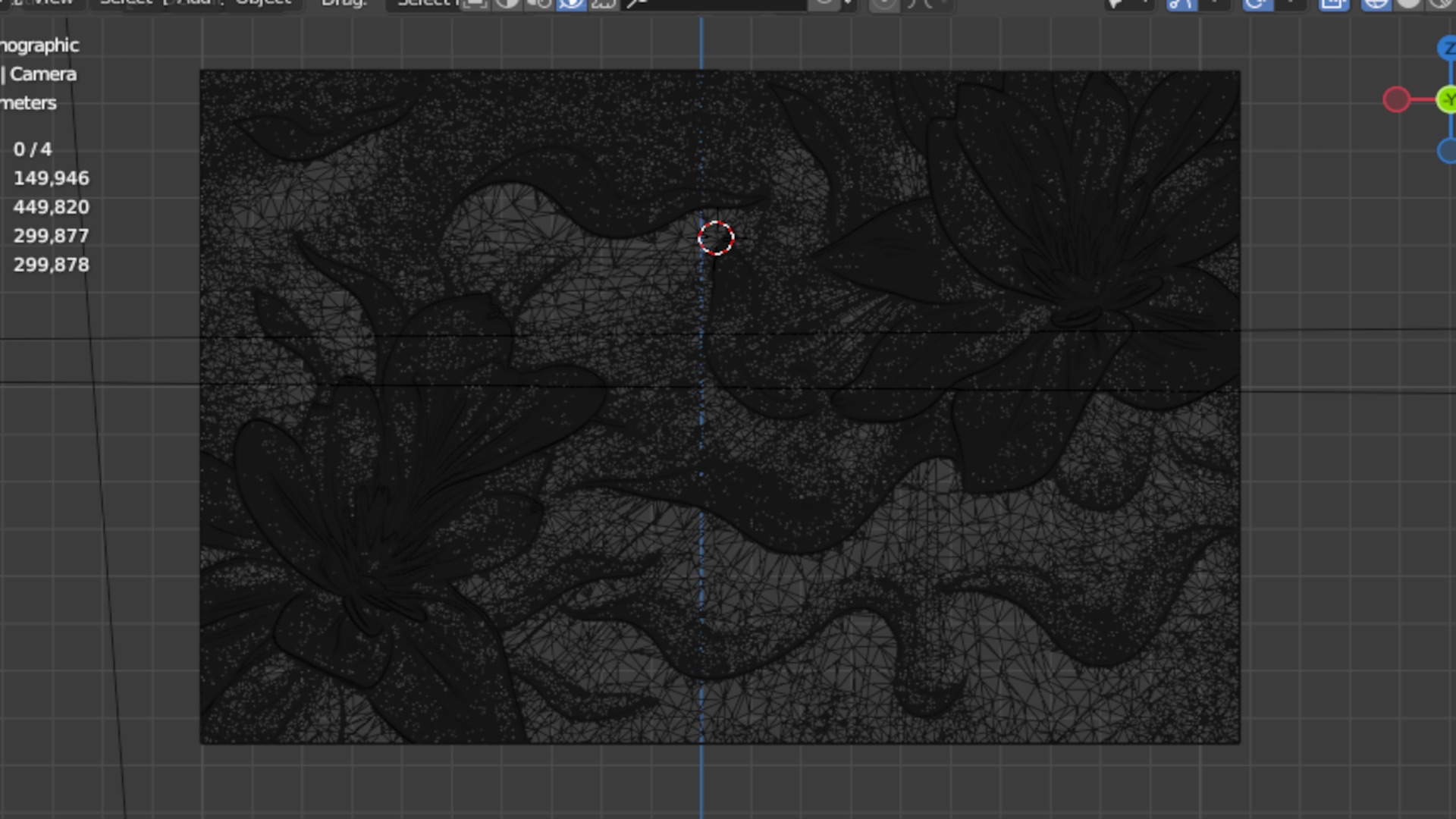
Task: Open the Object menu
Action: click(x=263, y=3)
